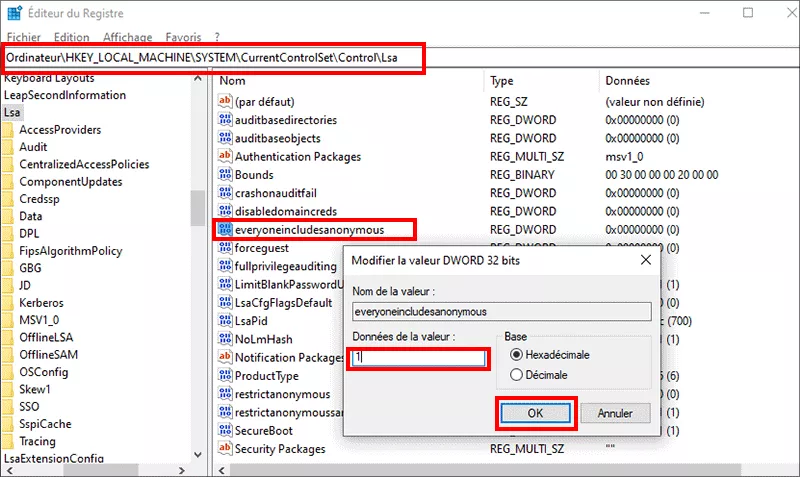Click the string value icon for Authentication Packages

click(x=224, y=156)
